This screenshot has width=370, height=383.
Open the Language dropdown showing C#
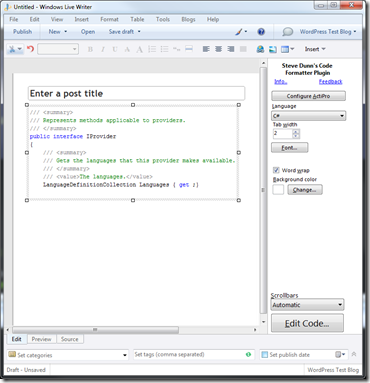pyautogui.click(x=308, y=116)
